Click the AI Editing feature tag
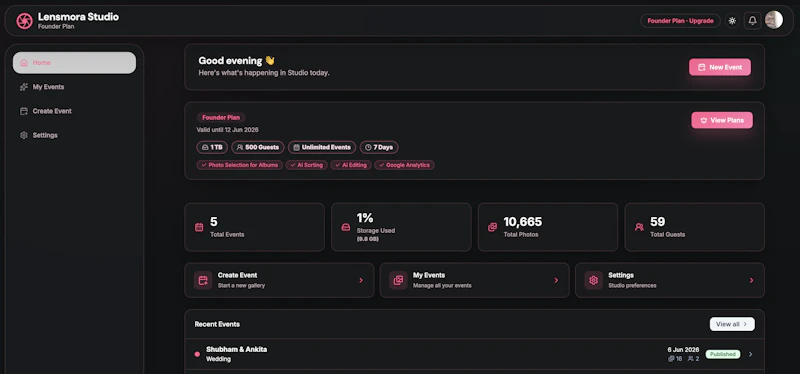 pyautogui.click(x=351, y=165)
